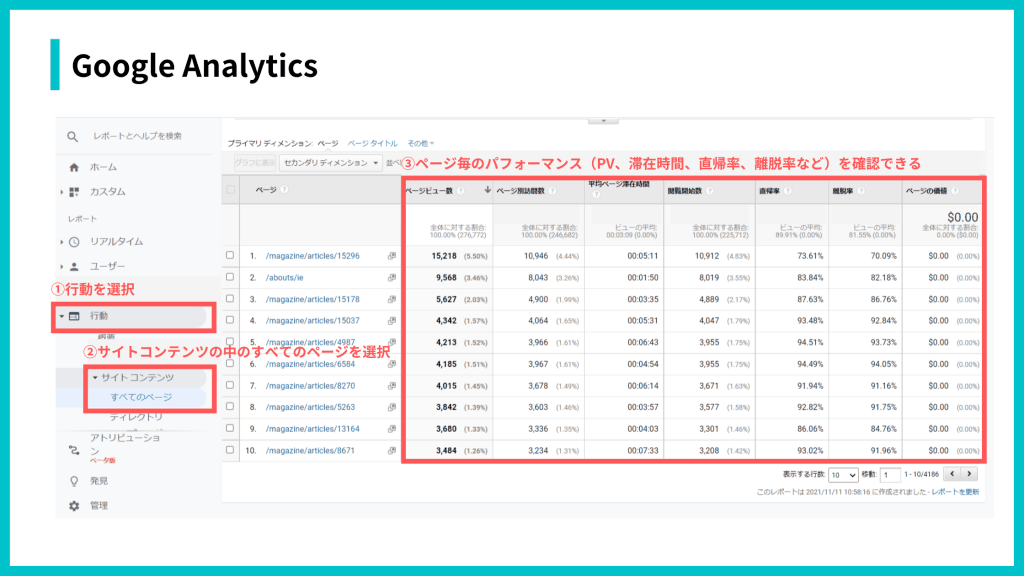
Task: Go to the previous page of results
Action: [952, 474]
